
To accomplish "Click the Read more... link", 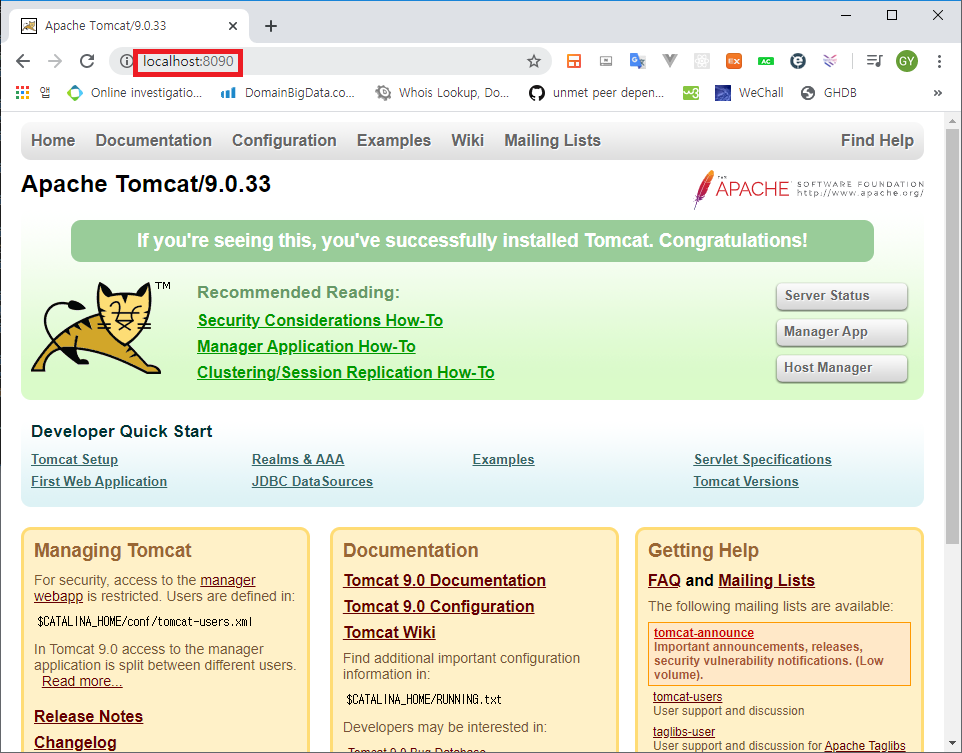I will point(82,681).
